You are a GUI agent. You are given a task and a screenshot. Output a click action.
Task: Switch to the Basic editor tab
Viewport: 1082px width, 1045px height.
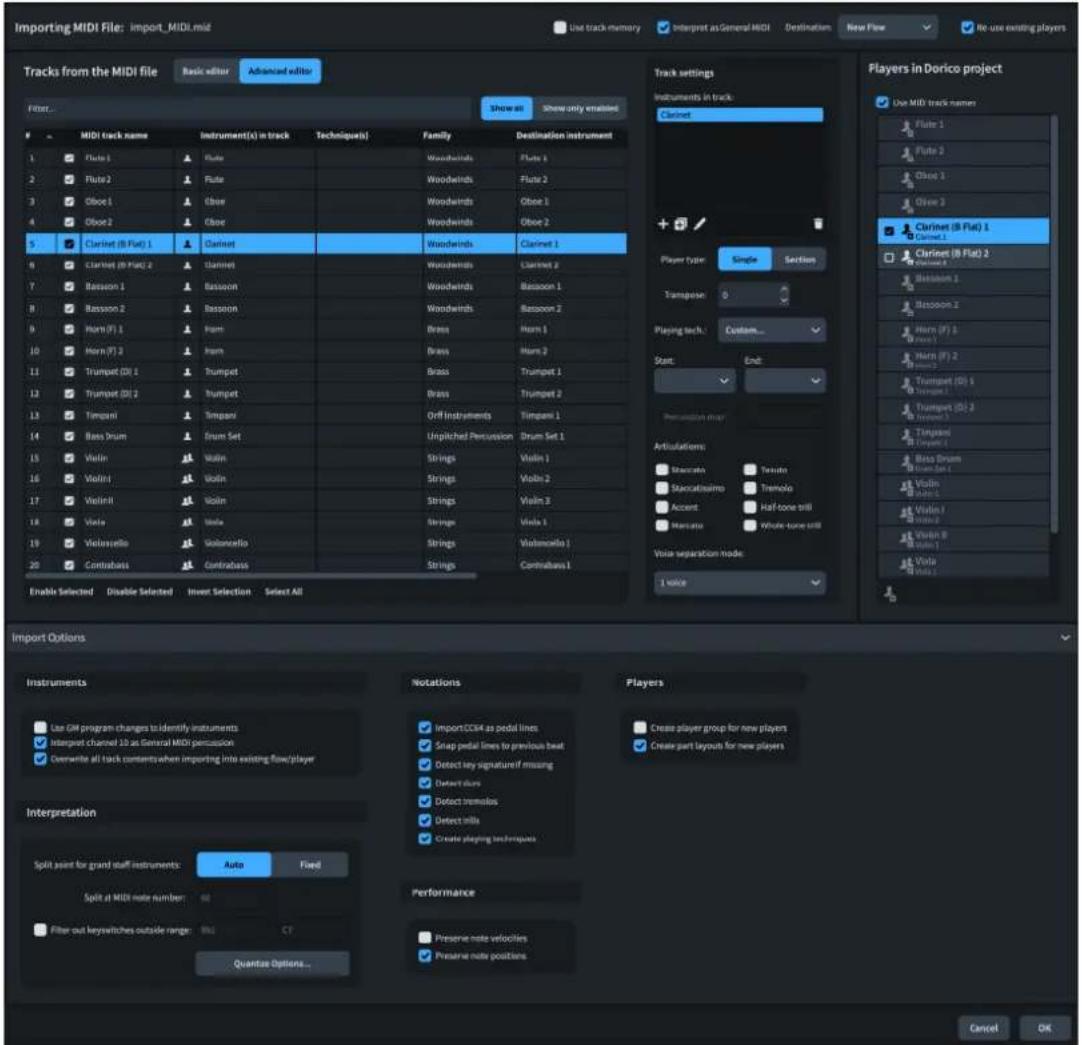point(206,71)
